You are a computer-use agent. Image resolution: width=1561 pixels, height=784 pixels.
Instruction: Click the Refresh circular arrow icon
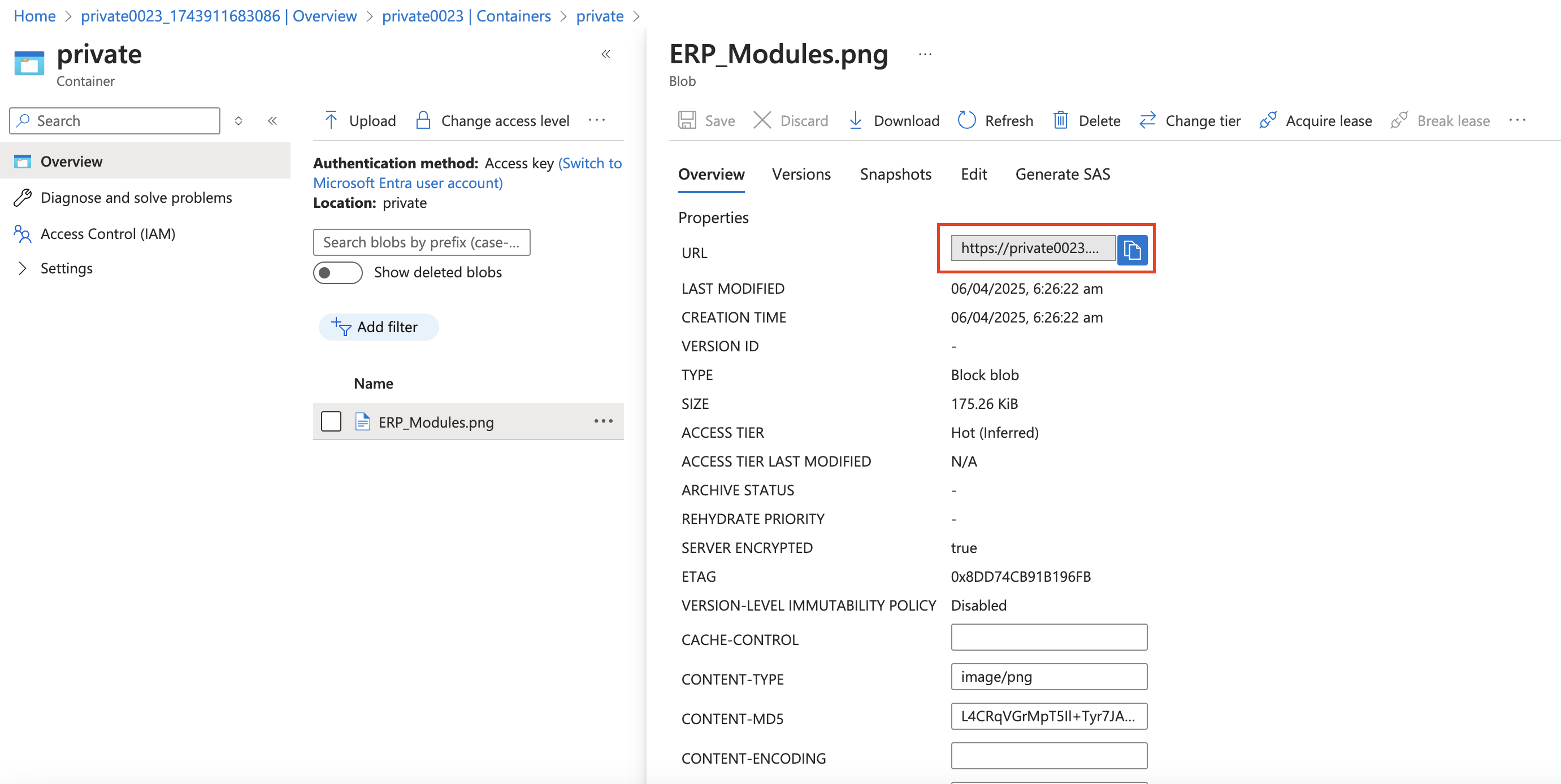[966, 120]
